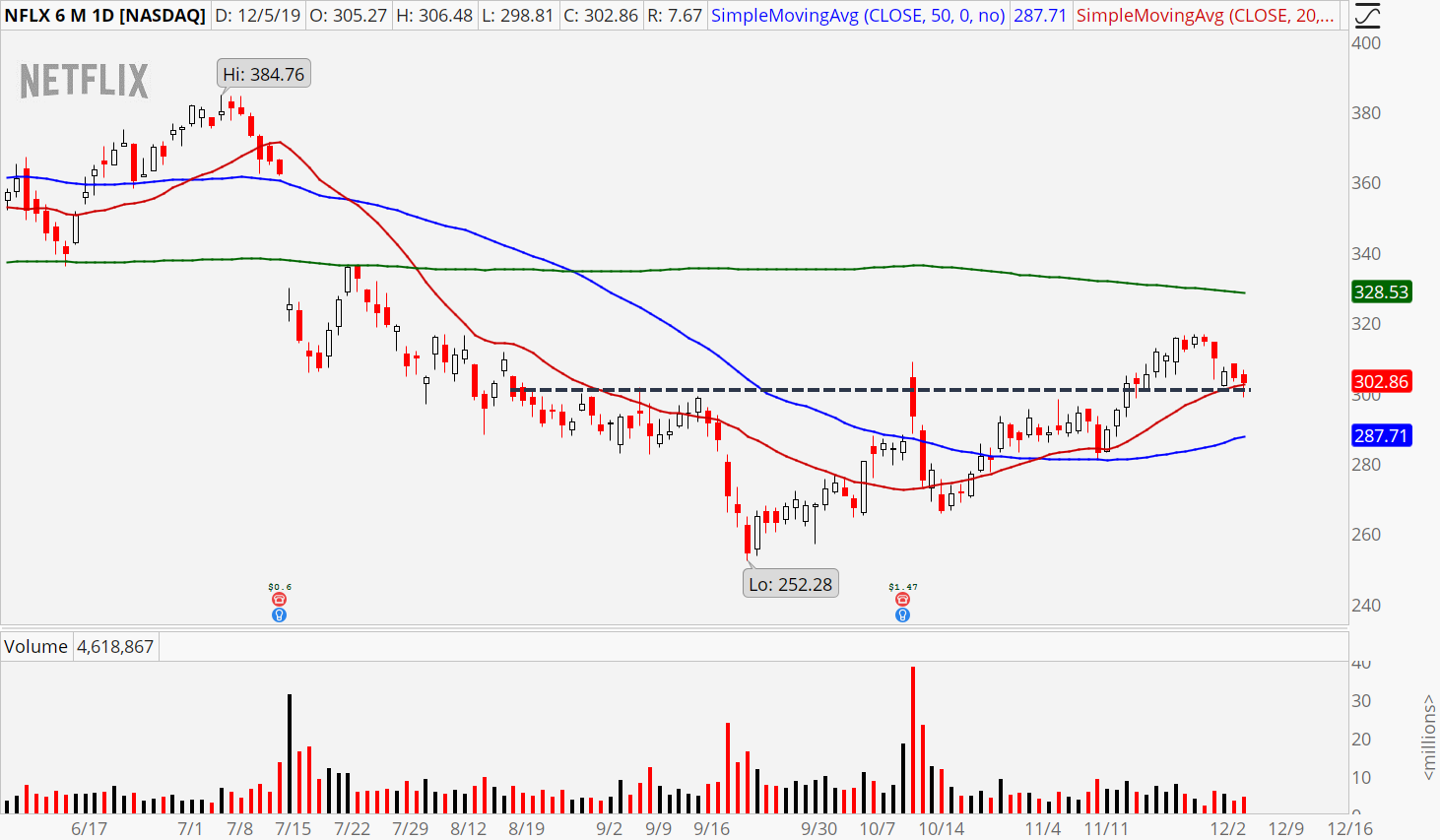Click the blue 287.71 price tag on the axis
This screenshot has height=840, width=1440.
point(1382,435)
